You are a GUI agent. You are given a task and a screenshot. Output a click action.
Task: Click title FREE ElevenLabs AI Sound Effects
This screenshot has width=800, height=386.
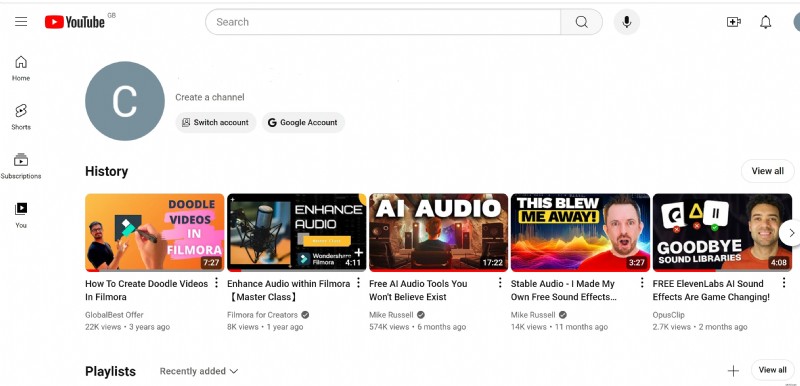point(711,290)
